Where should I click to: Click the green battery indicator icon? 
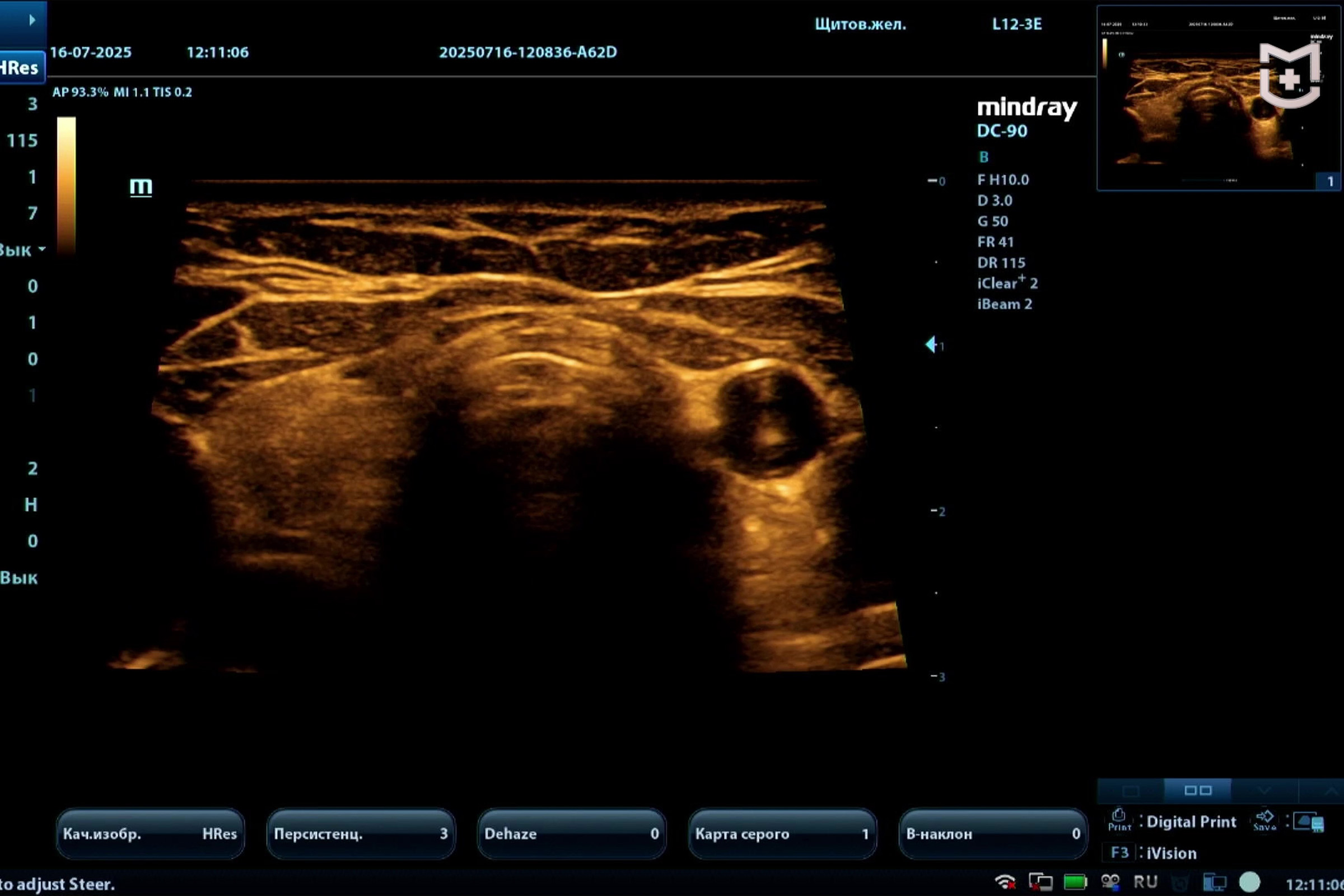(1075, 881)
